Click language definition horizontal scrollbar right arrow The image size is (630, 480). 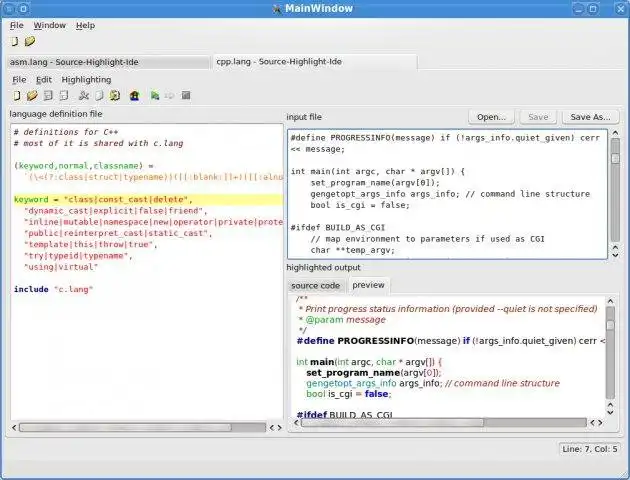pyautogui.click(x=280, y=428)
